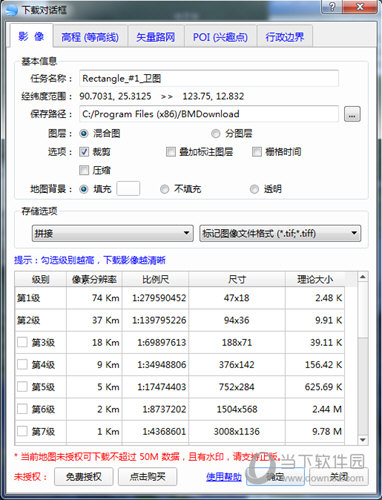
Task: Select the 不填充 radio button
Action: [164, 189]
